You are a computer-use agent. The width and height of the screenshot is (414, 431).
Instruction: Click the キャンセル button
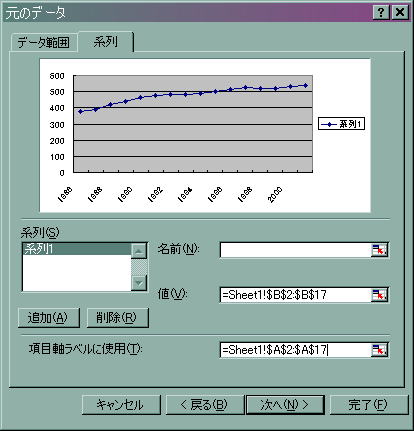(x=121, y=405)
